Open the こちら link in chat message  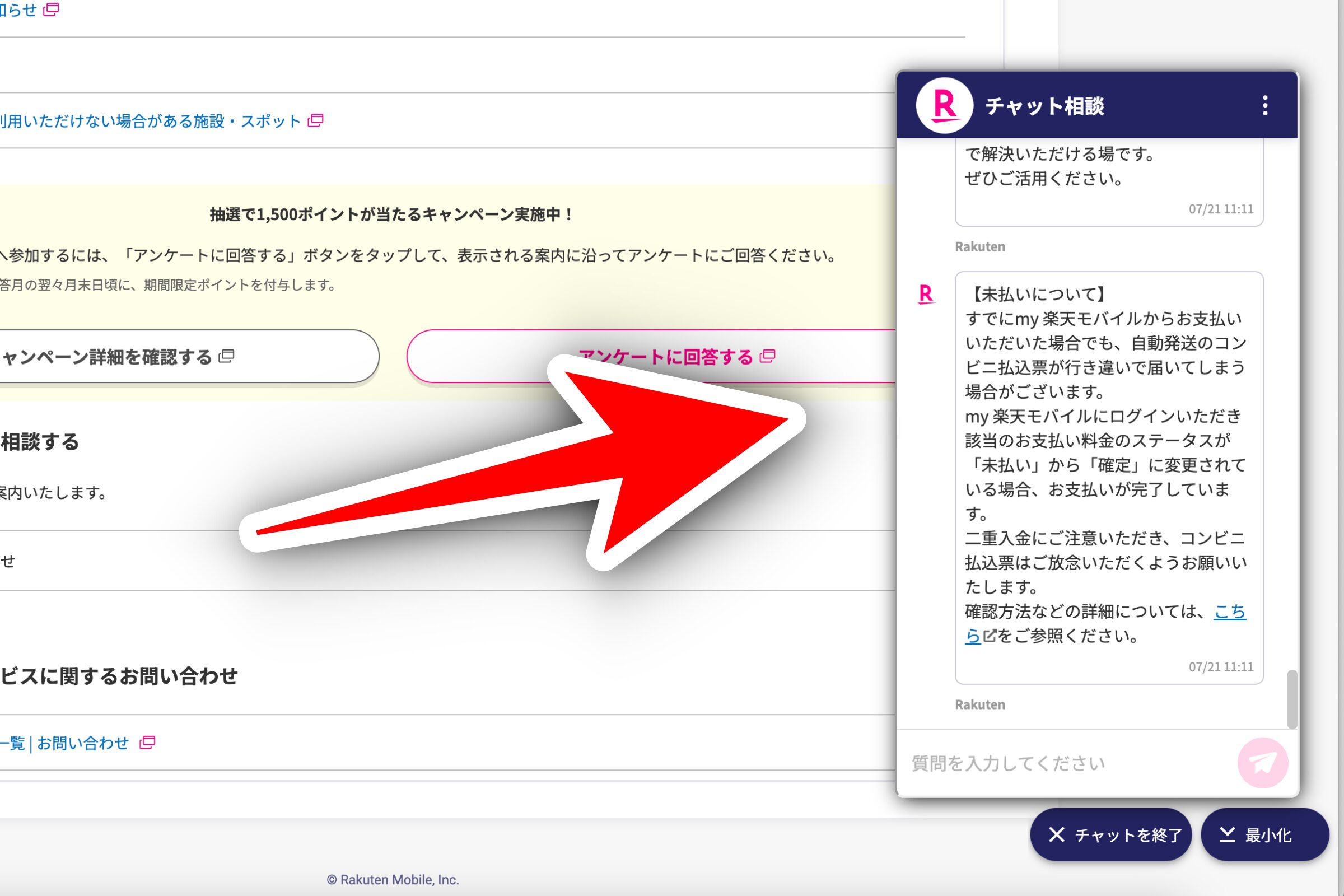(x=1229, y=612)
